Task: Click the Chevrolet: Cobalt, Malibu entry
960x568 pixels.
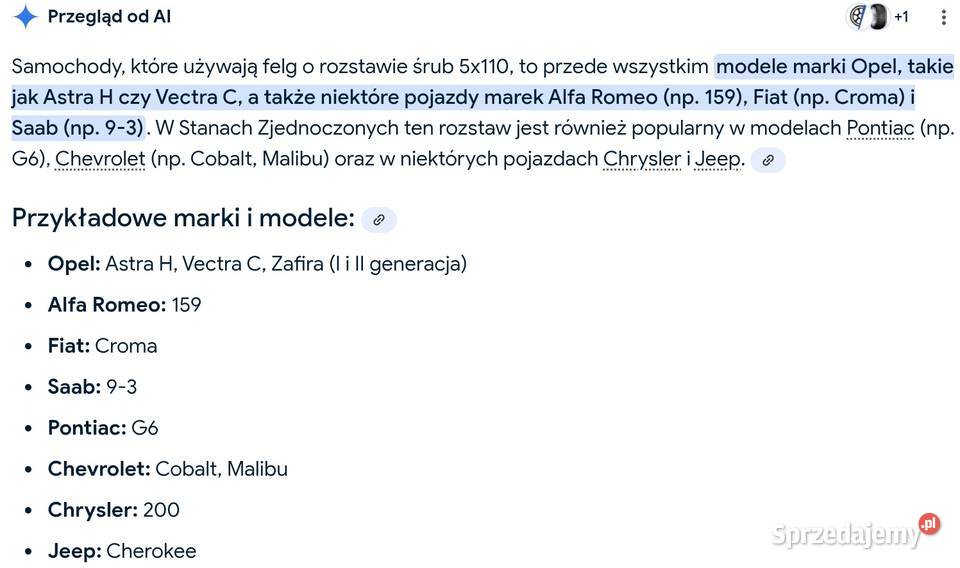Action: [168, 469]
